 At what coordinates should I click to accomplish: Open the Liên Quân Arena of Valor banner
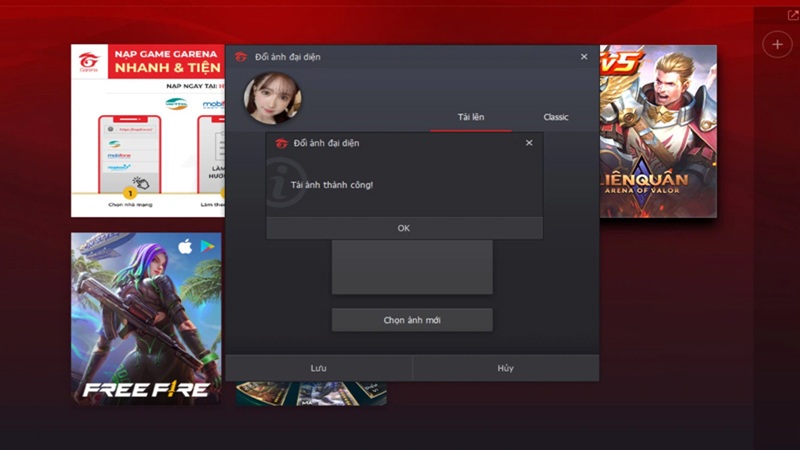[x=658, y=131]
